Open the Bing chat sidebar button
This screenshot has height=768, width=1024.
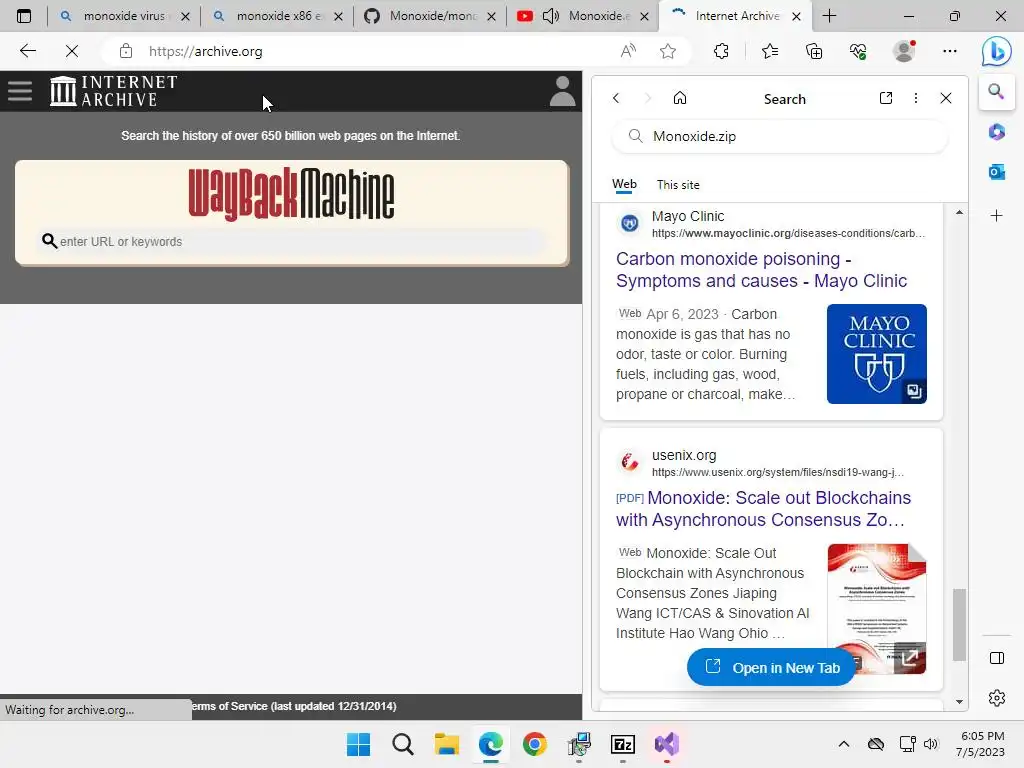point(997,52)
